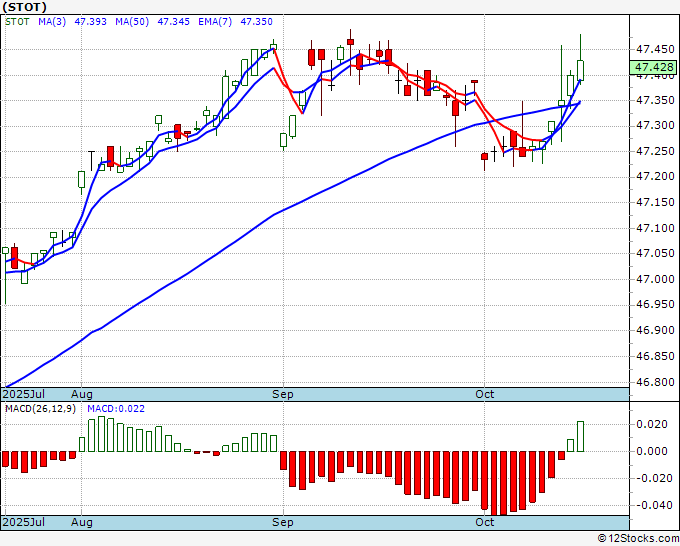Click the 46.800 price axis label

tap(655, 383)
